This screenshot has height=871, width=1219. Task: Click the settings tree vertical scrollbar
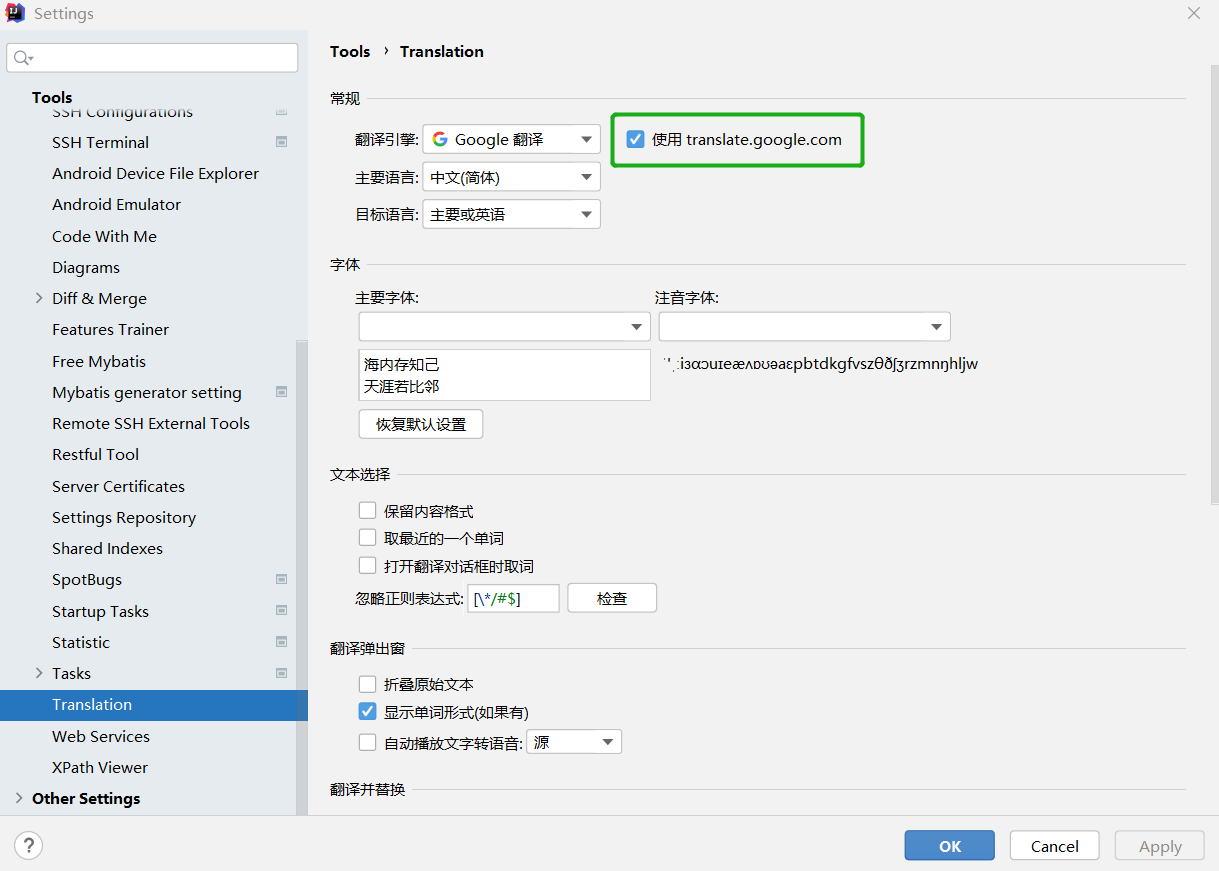[301, 578]
